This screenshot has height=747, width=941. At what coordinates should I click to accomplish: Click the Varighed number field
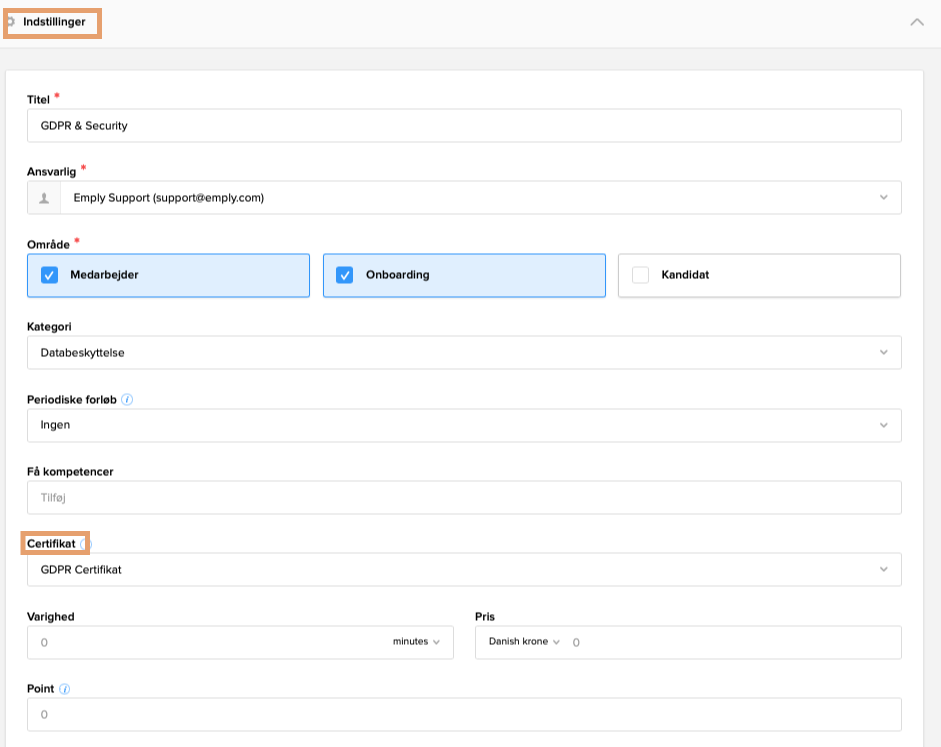200,643
